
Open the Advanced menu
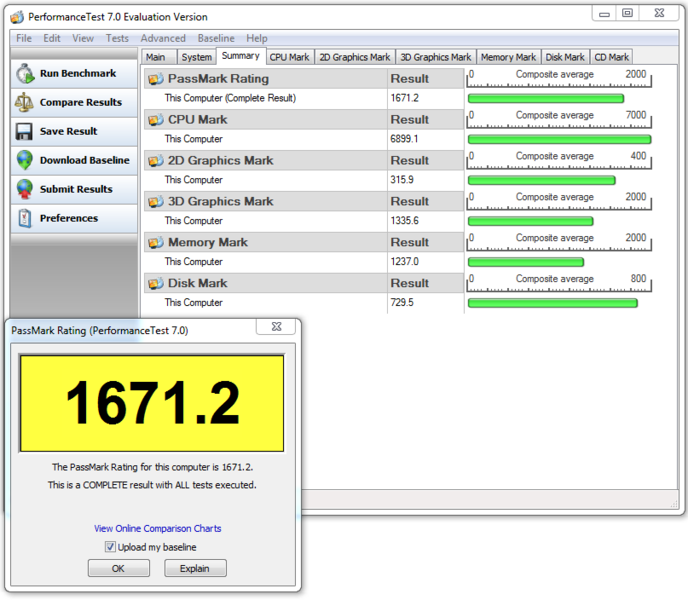tap(163, 38)
